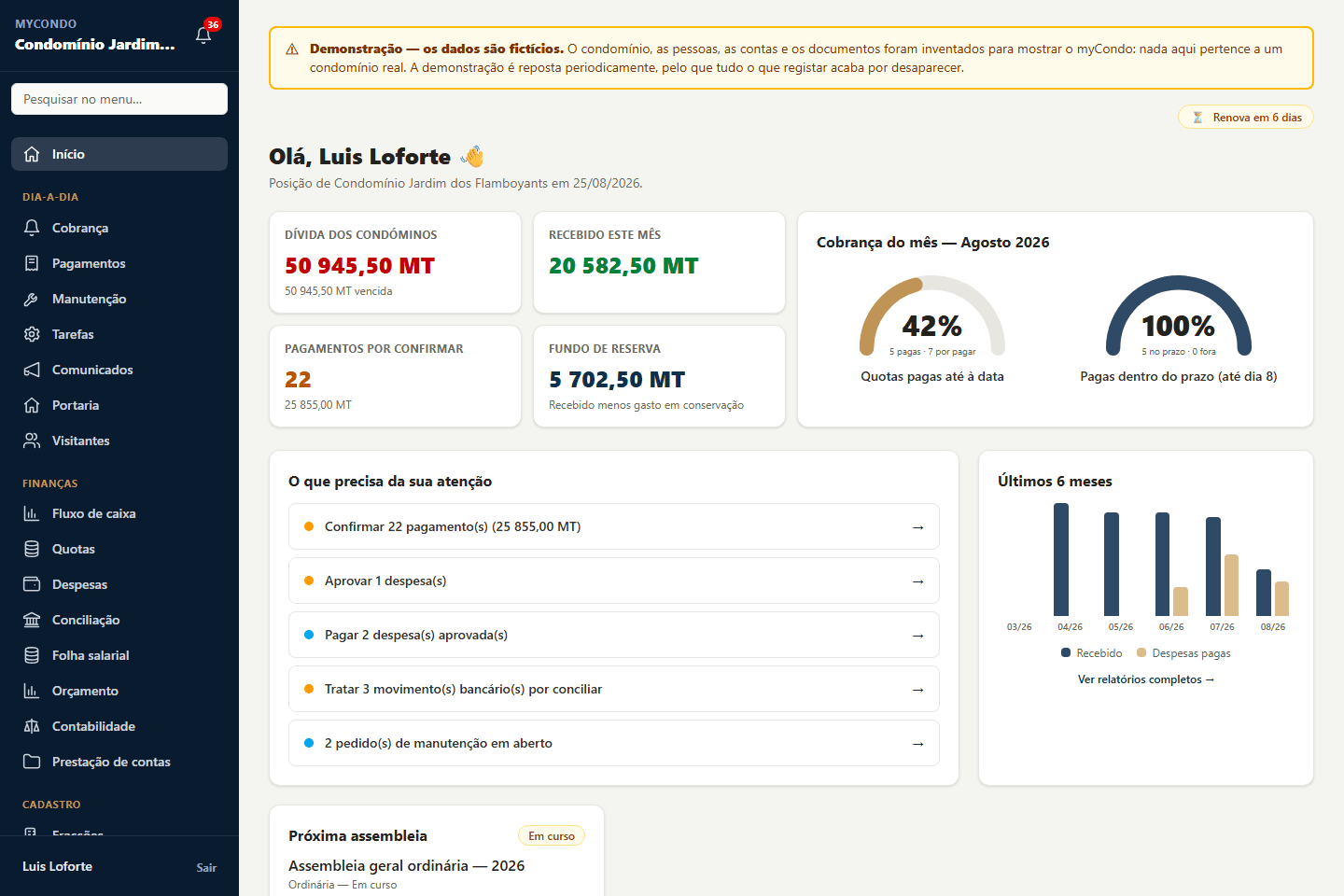Viewport: 1344px width, 896px height.
Task: Click the Orçamento chart icon
Action: pyautogui.click(x=32, y=691)
